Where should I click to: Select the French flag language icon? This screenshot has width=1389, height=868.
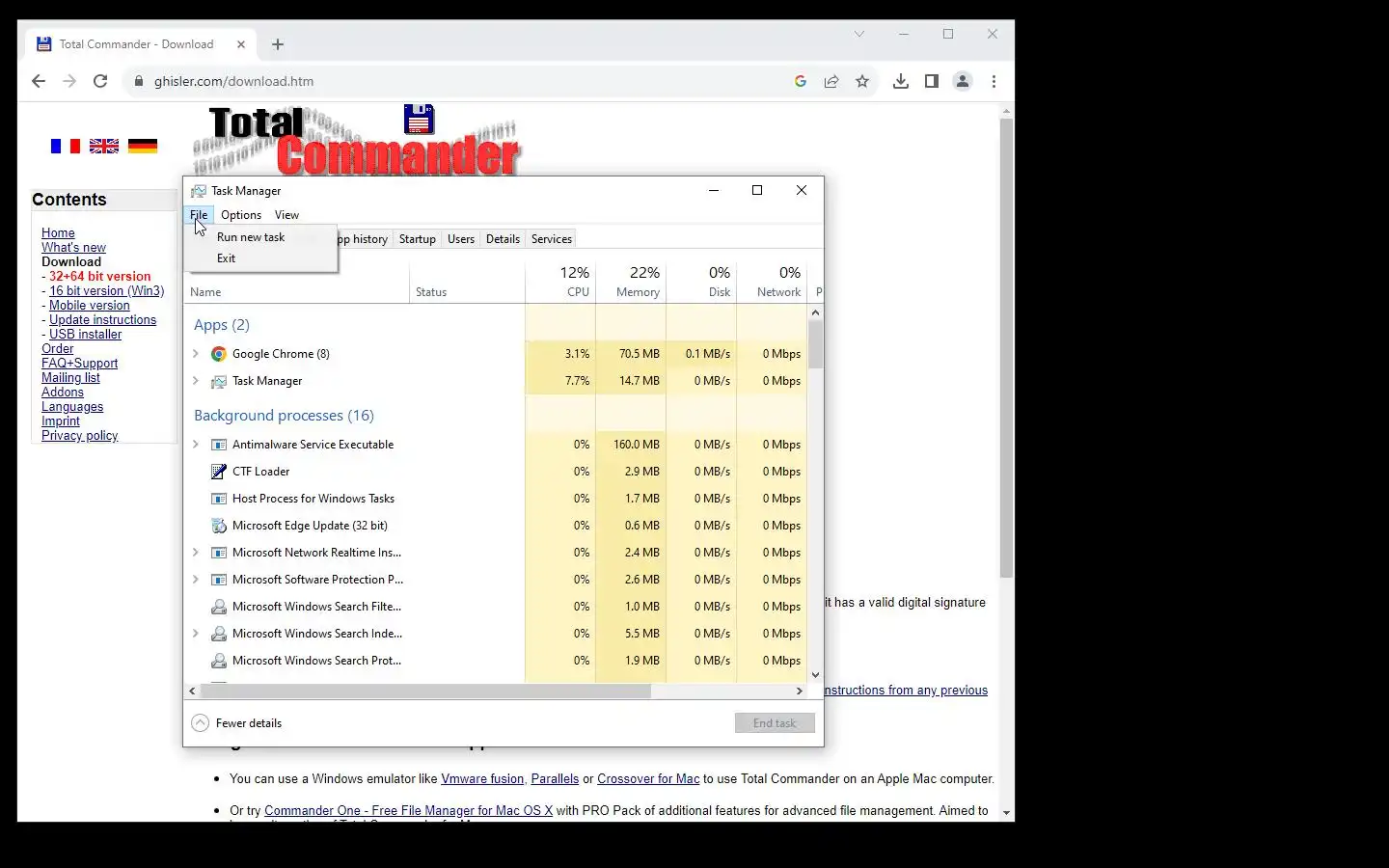pos(66,146)
